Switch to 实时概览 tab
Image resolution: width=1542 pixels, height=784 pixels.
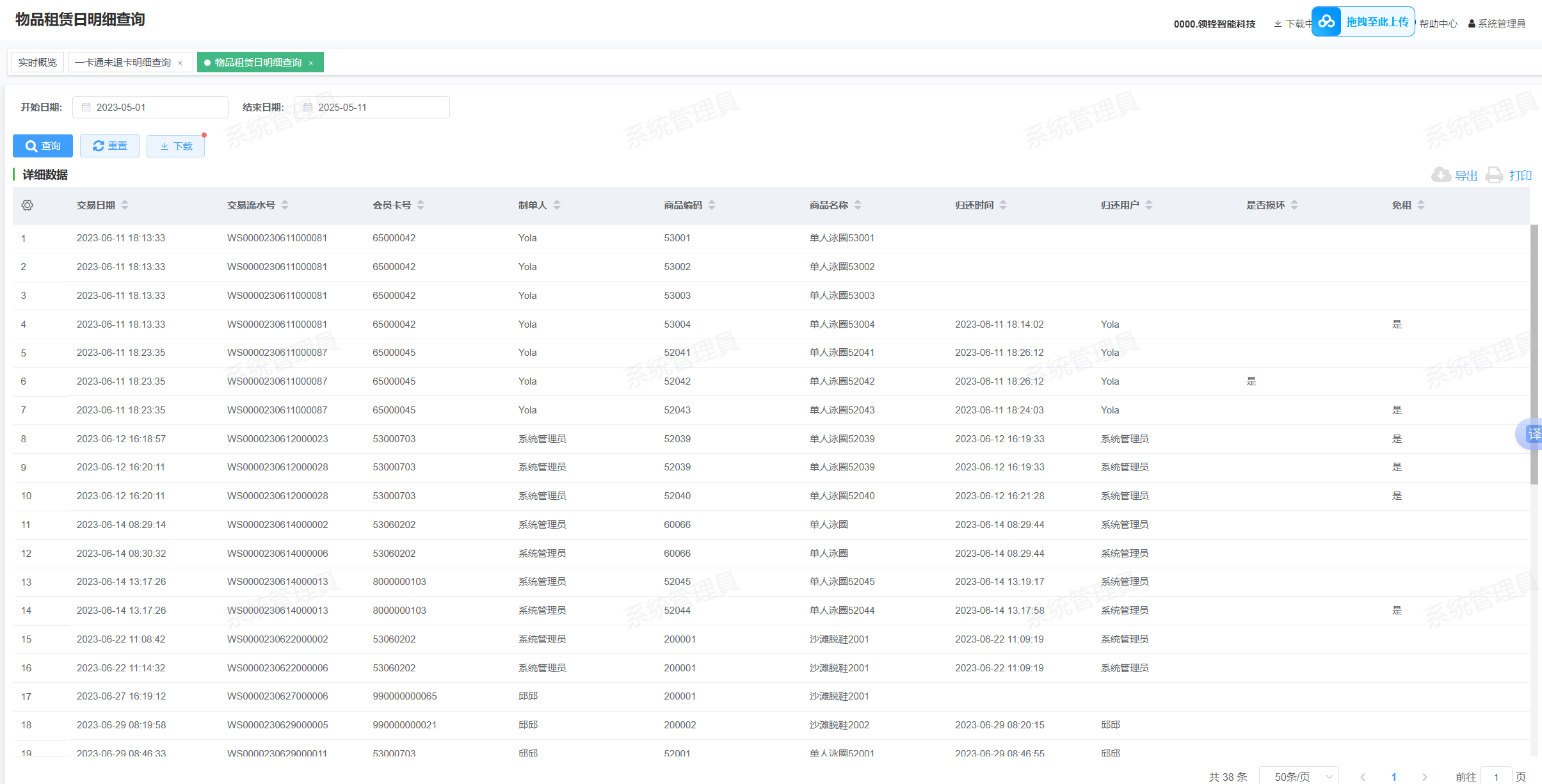[38, 63]
